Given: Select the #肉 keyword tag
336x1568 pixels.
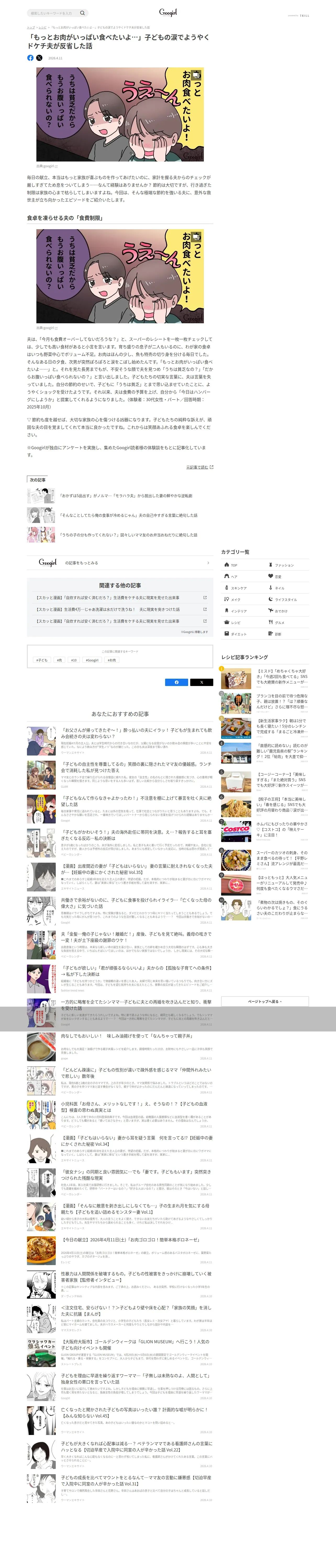Looking at the screenshot, I should [59, 660].
